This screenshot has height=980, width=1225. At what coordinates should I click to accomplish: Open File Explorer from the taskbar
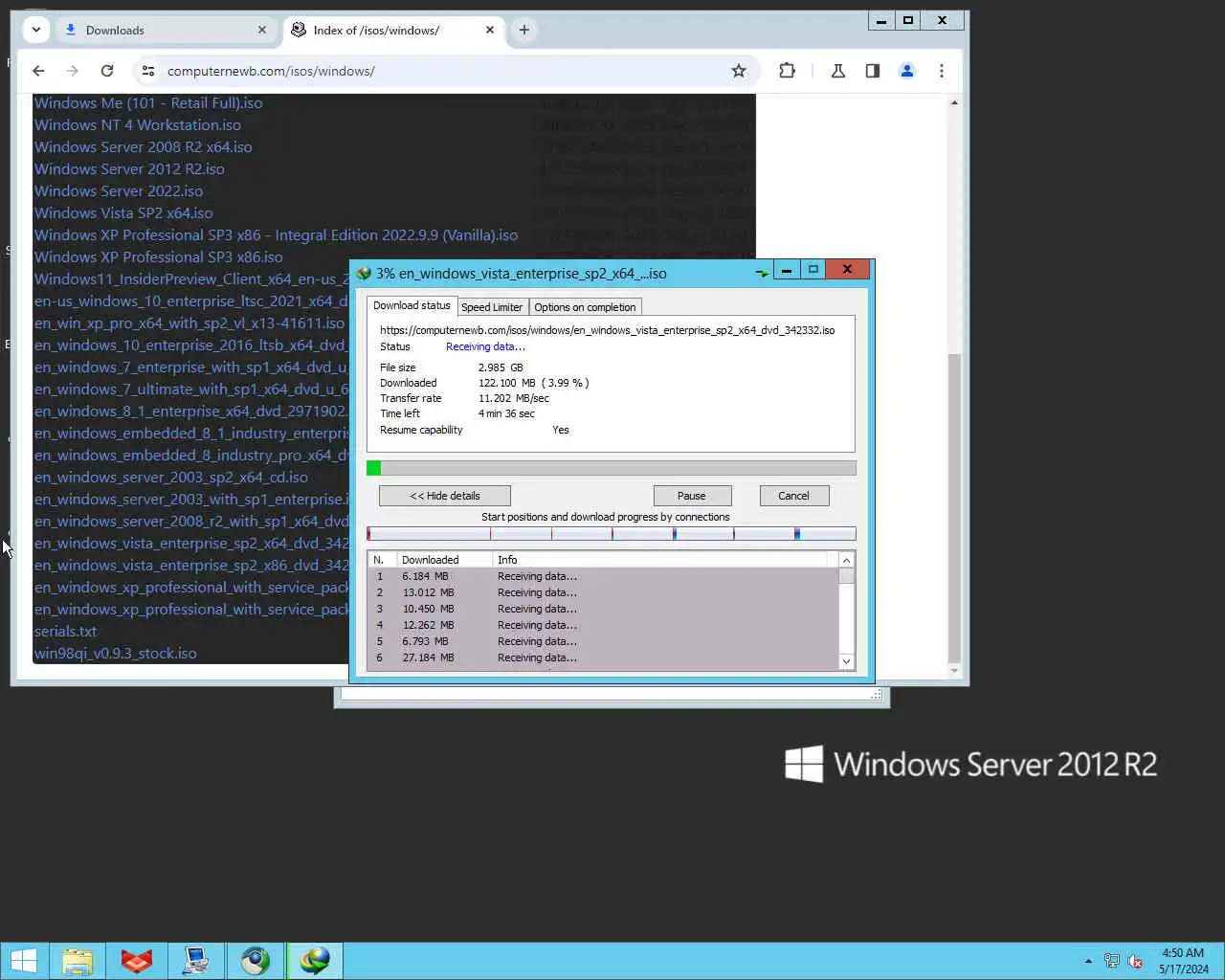pyautogui.click(x=78, y=961)
